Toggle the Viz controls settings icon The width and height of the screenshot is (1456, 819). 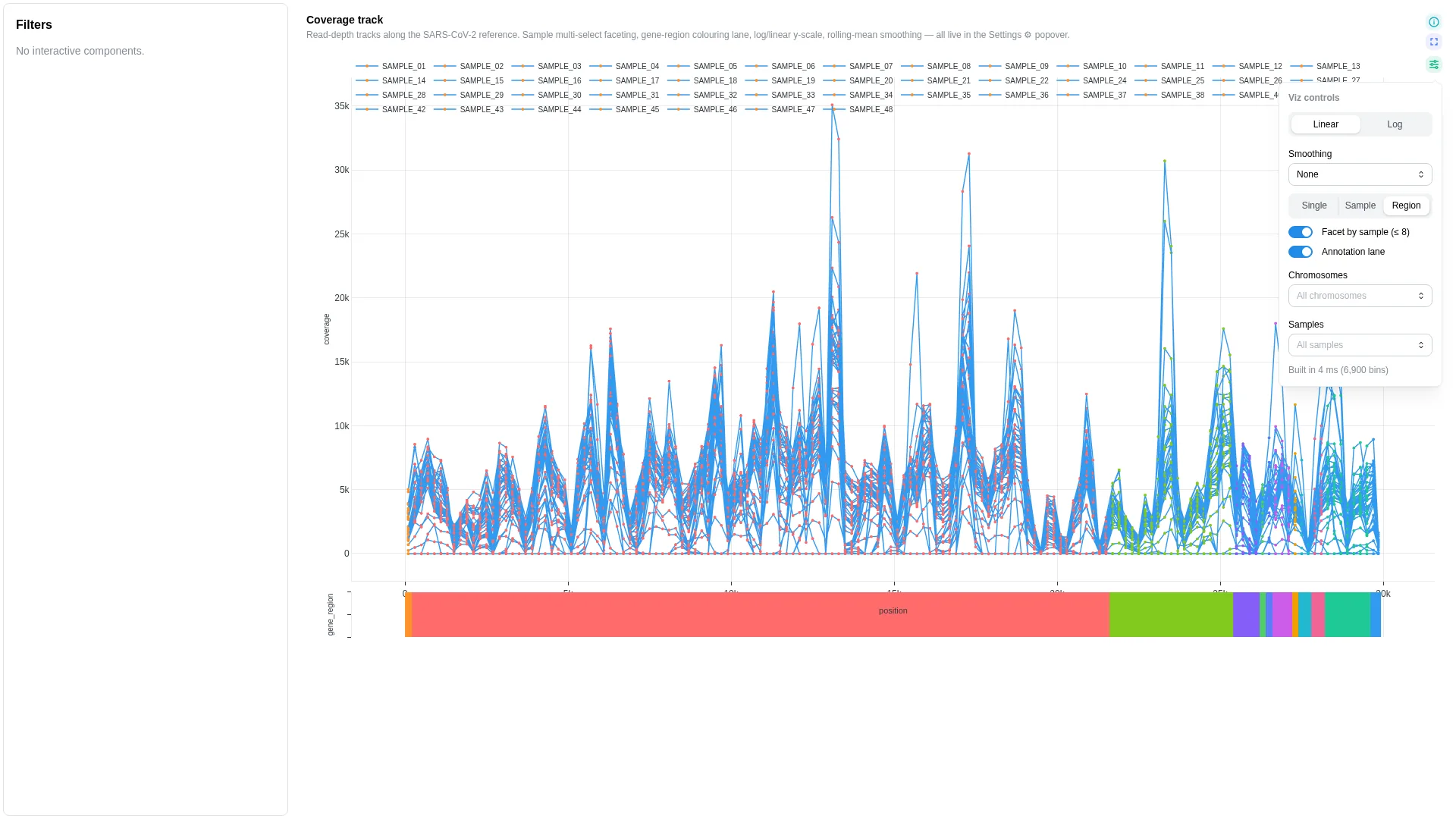[1433, 64]
